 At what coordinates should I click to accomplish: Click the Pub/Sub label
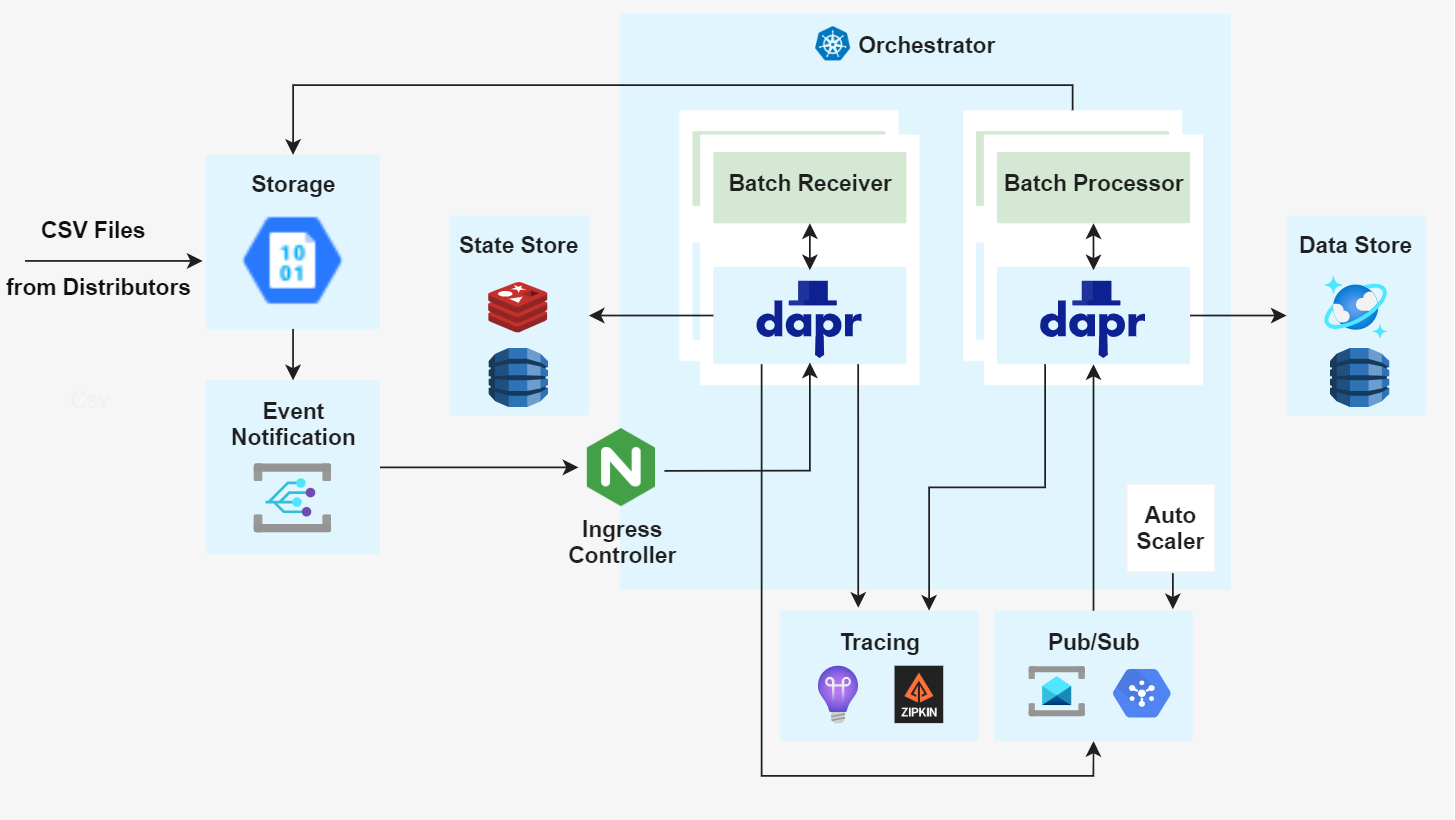[x=1093, y=642]
